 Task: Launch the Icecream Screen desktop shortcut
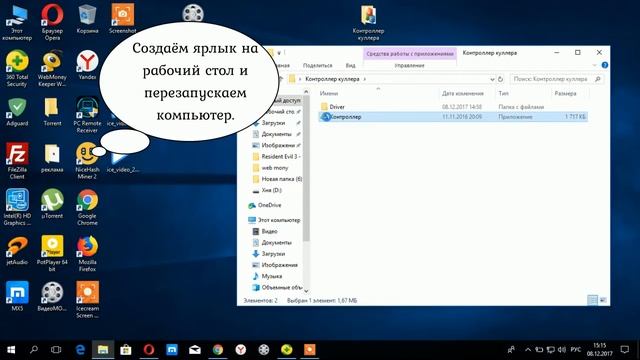87,300
